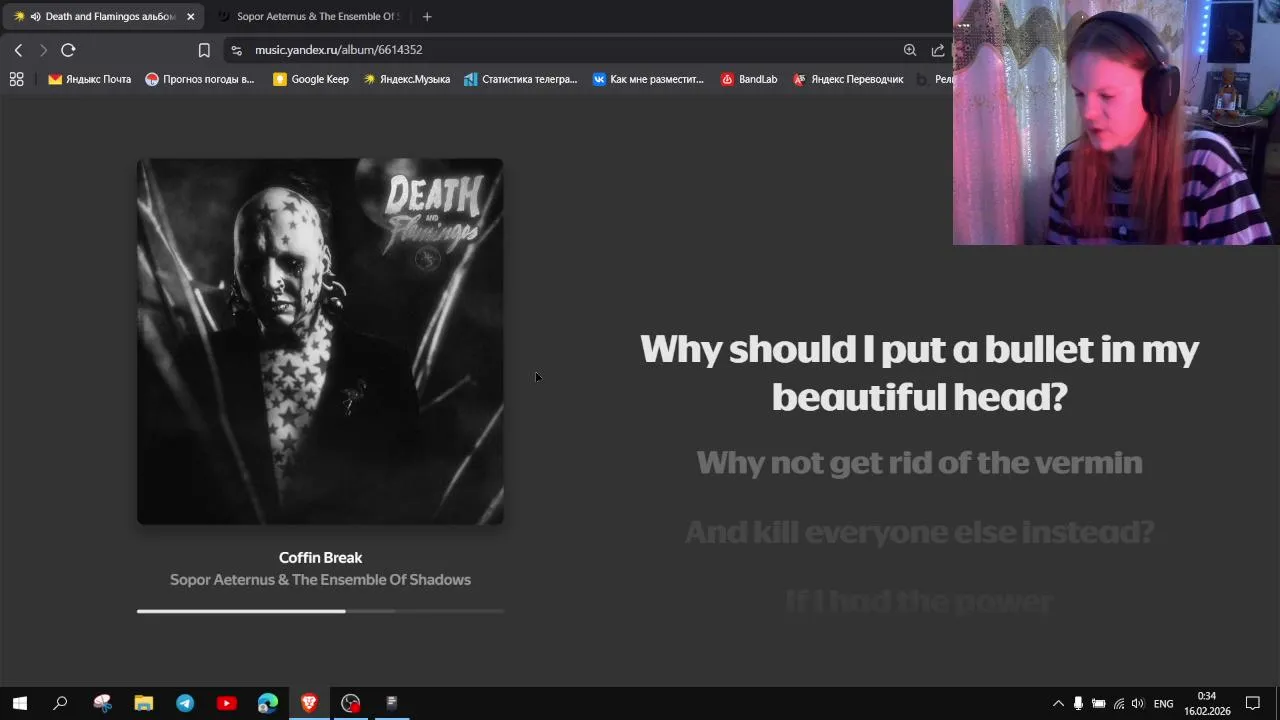The height and width of the screenshot is (720, 1280).
Task: Open the bookmarks apps grid icon
Action: coord(16,79)
